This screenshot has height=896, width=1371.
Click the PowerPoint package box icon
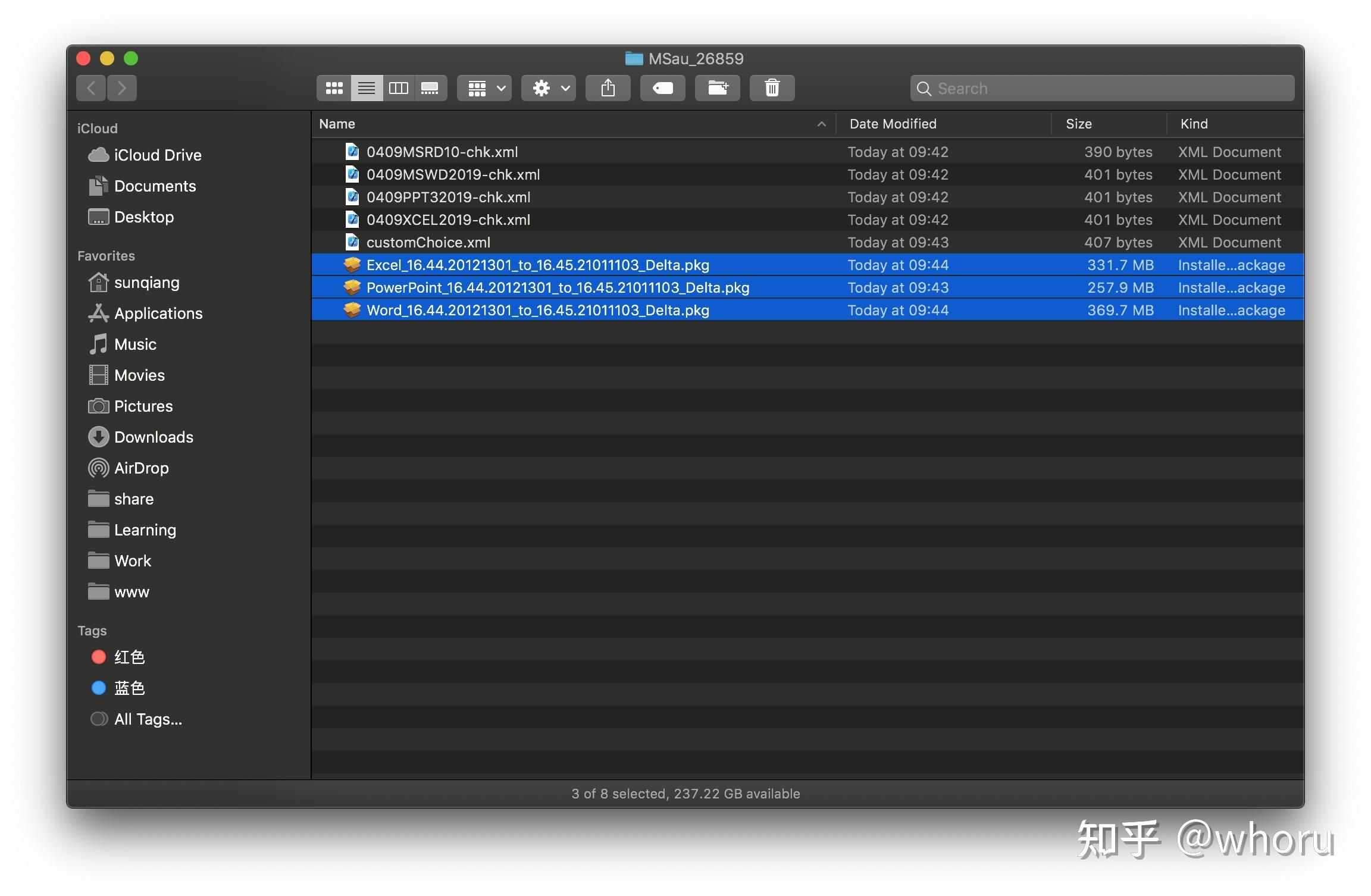352,287
